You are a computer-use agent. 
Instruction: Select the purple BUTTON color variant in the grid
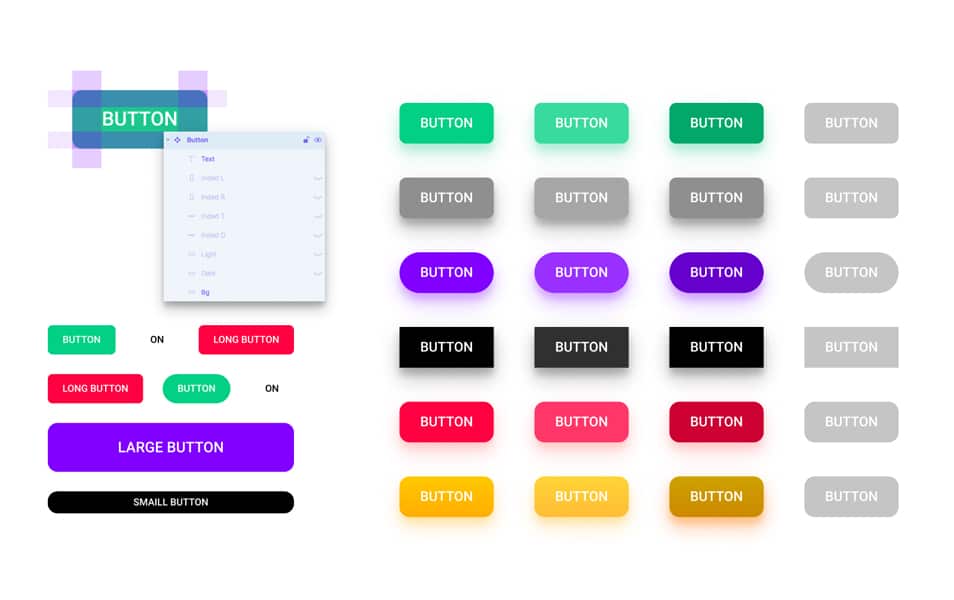point(446,272)
